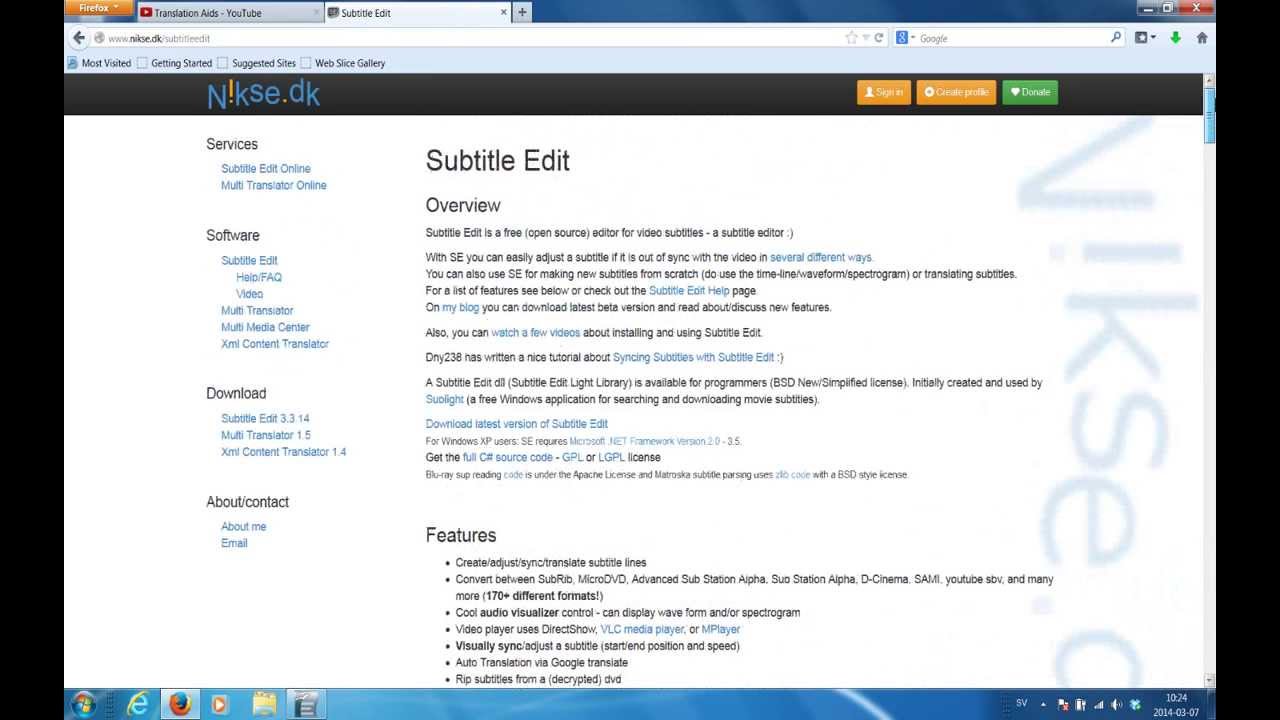Bookmark this page with the star icon
Image resolution: width=1280 pixels, height=720 pixels.
(851, 38)
